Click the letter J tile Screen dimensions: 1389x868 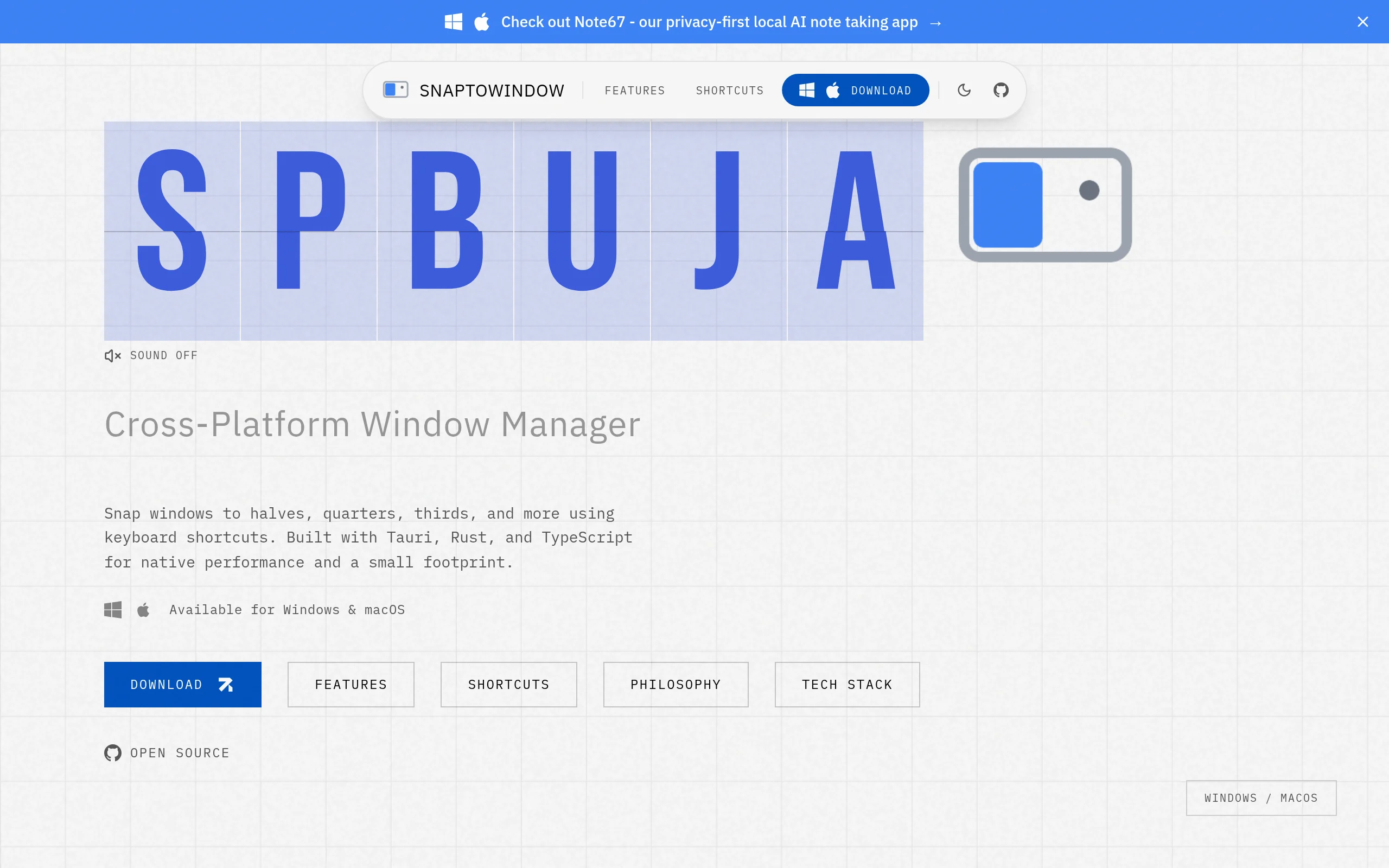pos(718,231)
